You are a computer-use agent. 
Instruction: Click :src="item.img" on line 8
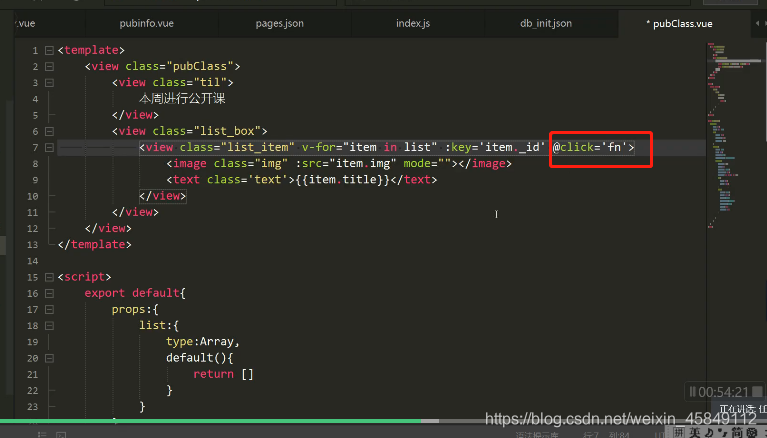(x=345, y=163)
